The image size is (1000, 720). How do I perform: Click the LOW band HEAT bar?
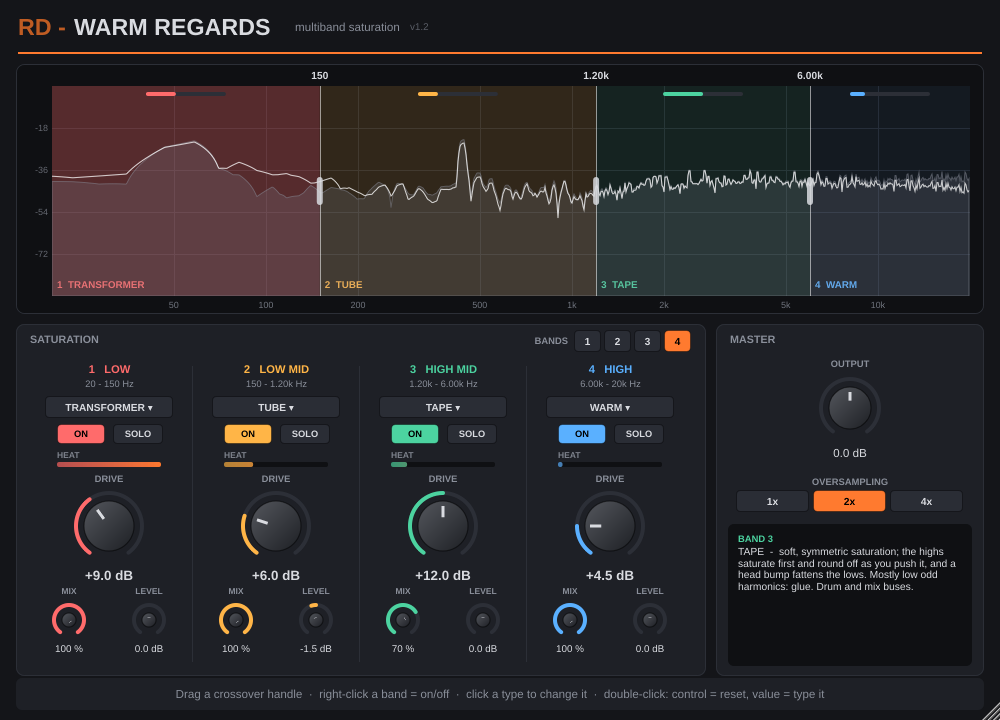(x=109, y=464)
